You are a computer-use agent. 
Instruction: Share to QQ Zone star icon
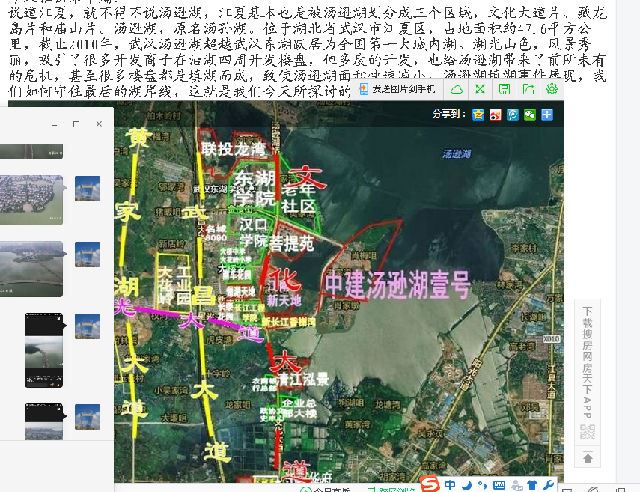pos(478,115)
